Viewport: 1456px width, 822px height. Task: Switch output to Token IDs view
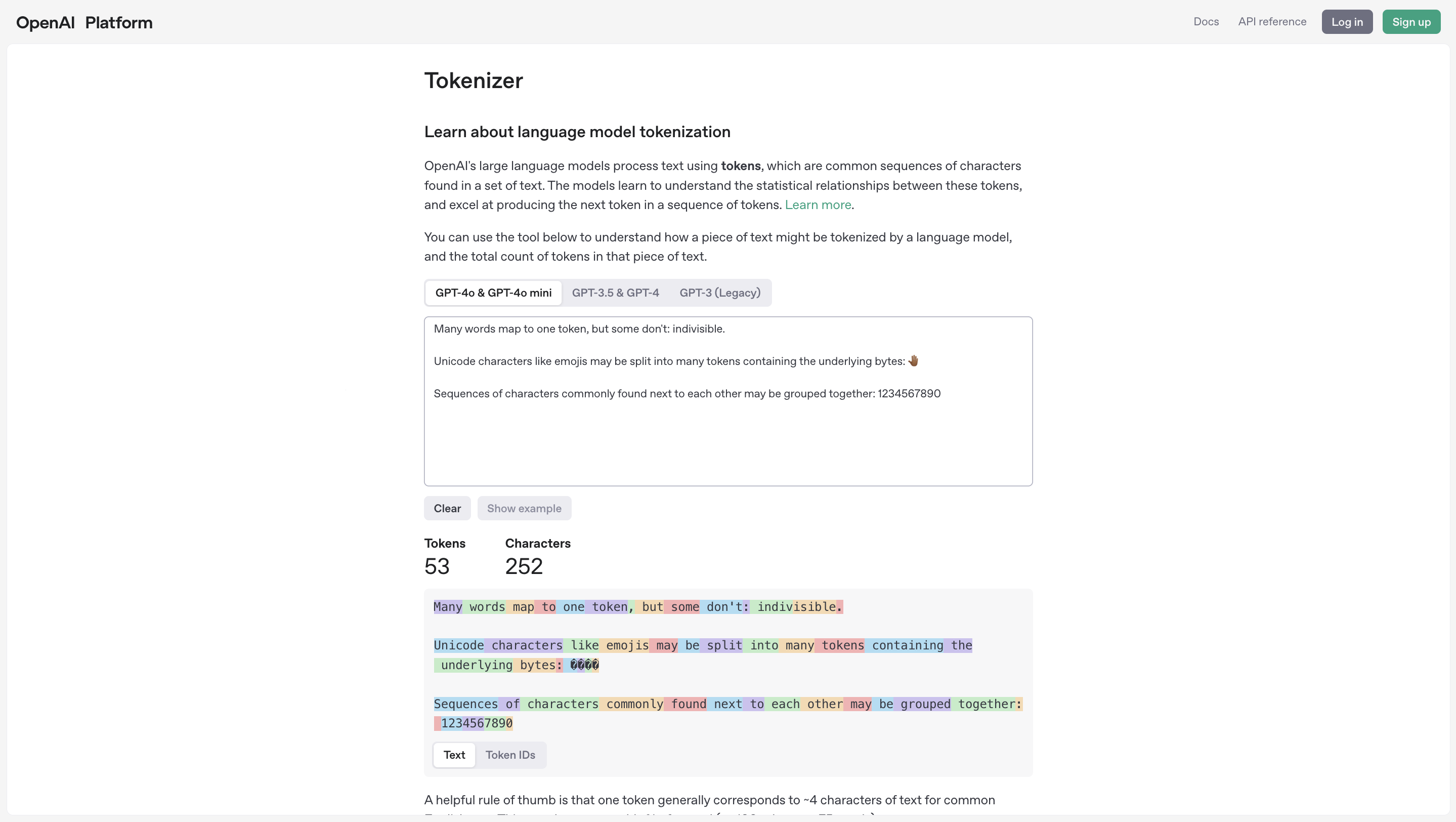pyautogui.click(x=510, y=755)
